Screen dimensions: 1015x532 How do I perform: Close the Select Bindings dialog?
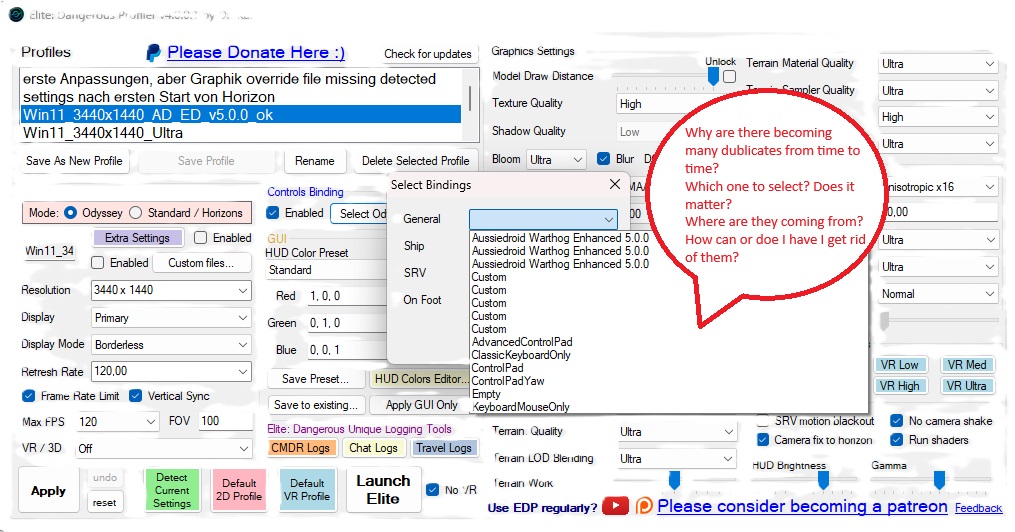click(615, 184)
